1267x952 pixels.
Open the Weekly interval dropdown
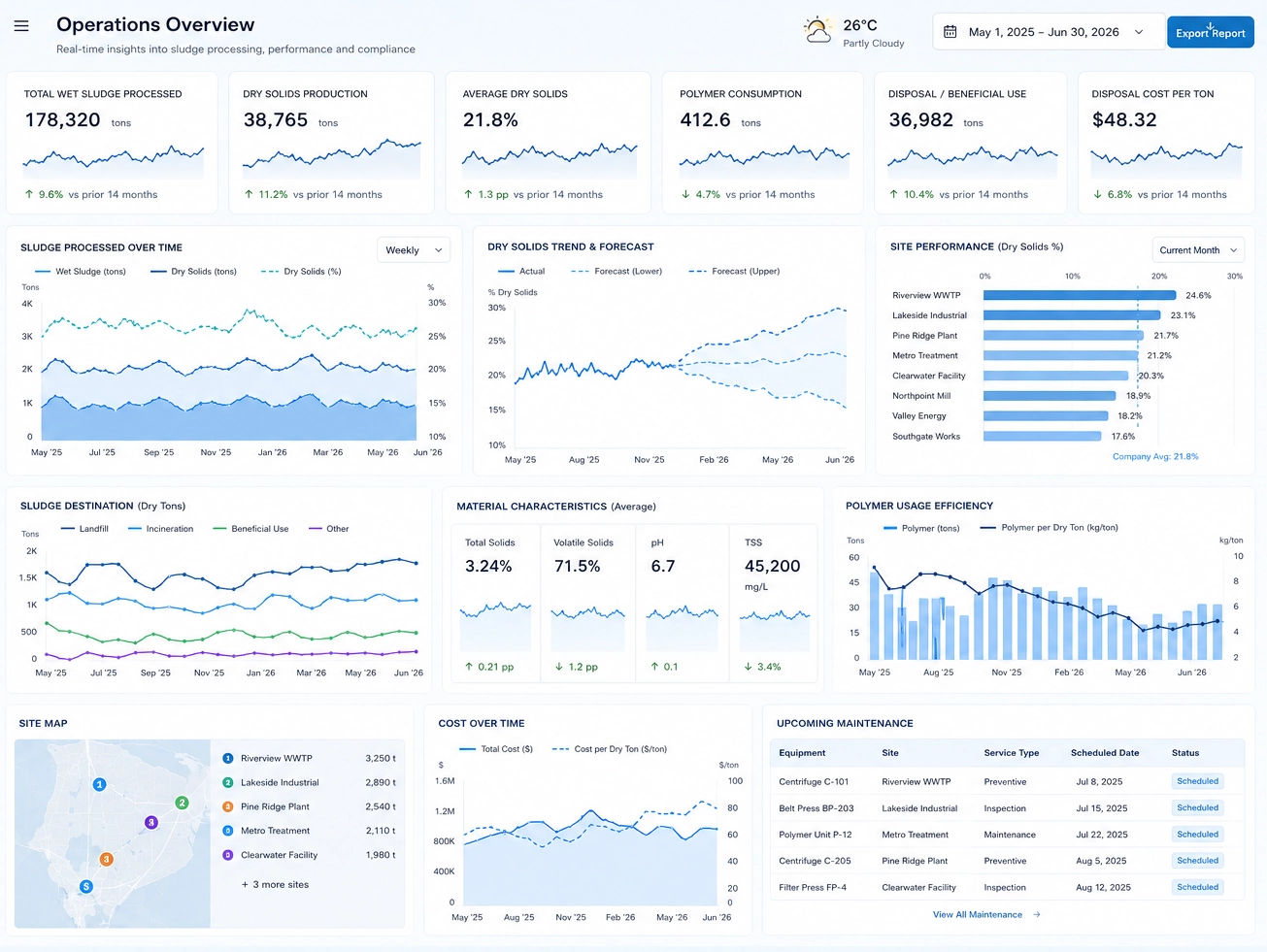[414, 250]
